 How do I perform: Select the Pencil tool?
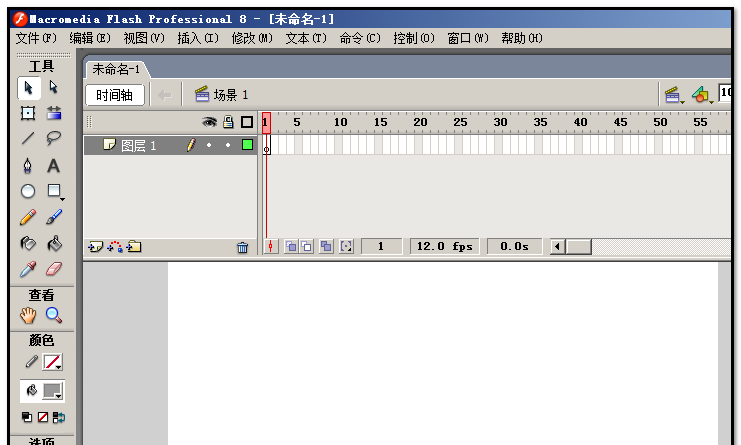click(28, 217)
